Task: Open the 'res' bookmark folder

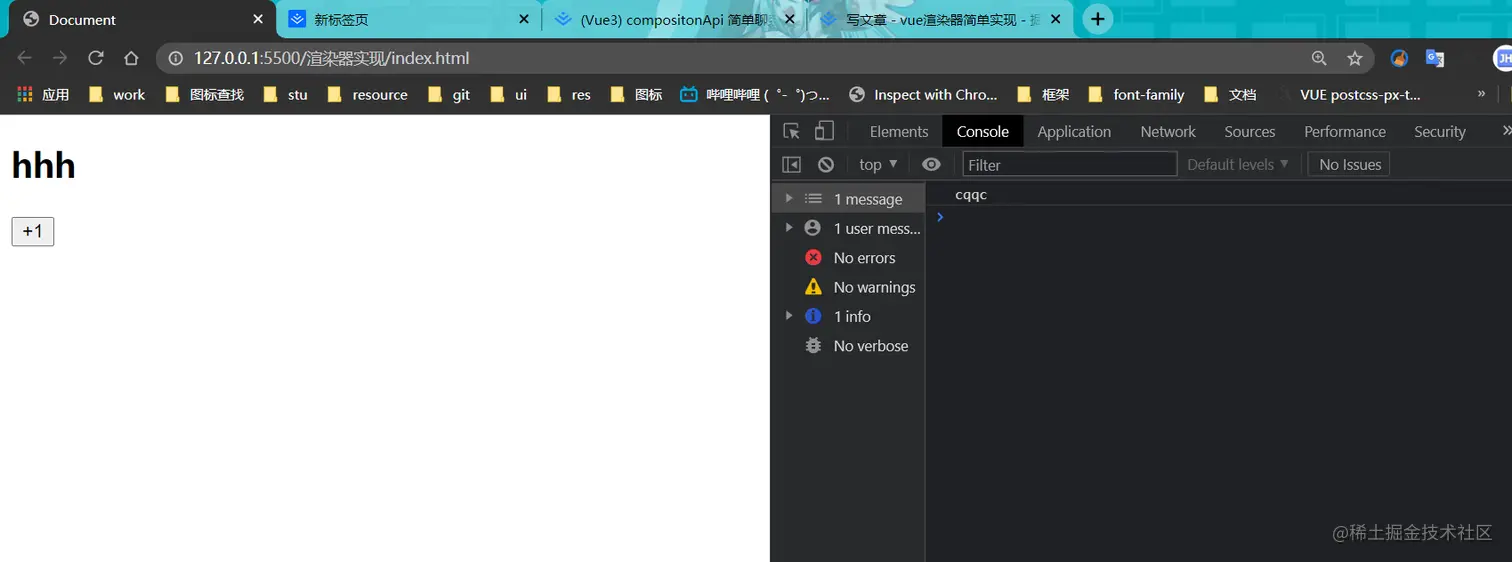Action: coord(569,94)
